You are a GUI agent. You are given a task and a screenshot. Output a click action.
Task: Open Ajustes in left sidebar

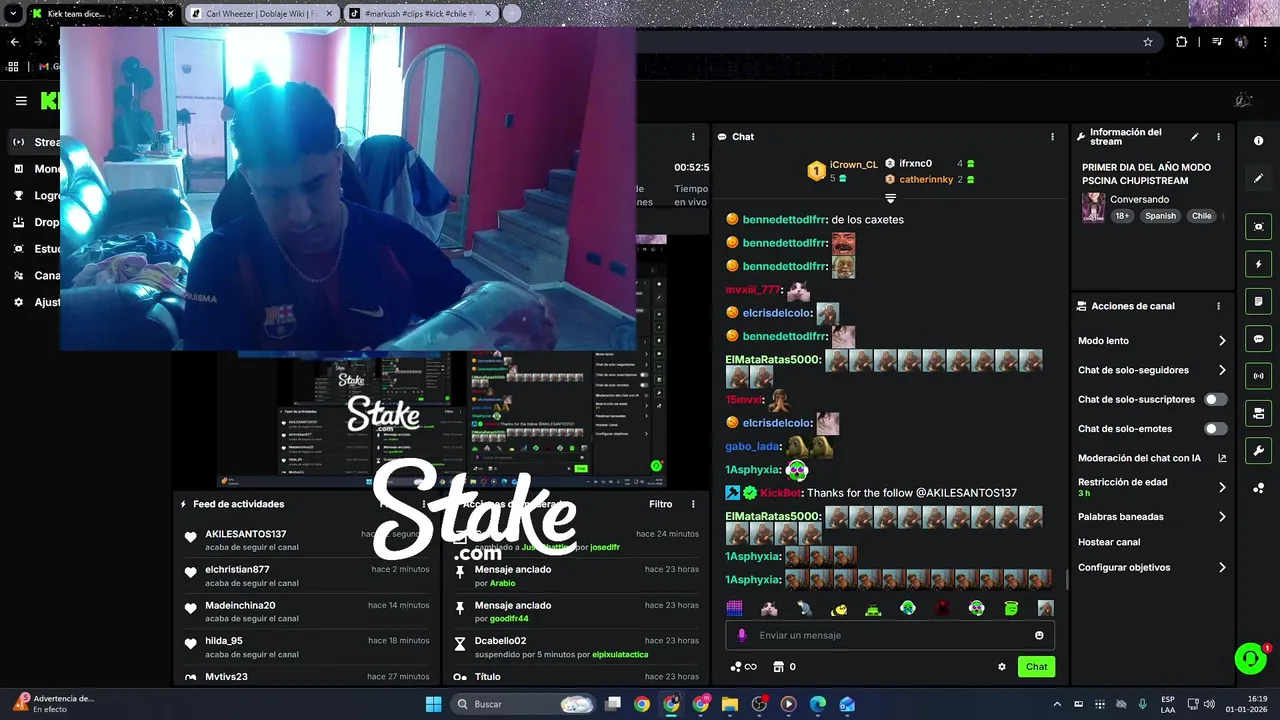[36, 302]
